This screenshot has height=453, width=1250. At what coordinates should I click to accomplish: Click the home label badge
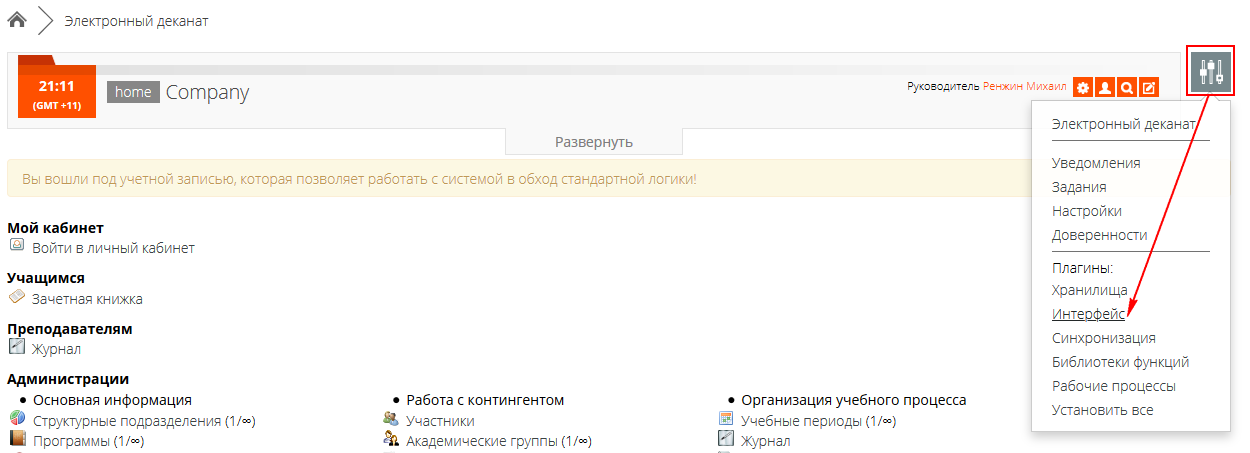133,92
